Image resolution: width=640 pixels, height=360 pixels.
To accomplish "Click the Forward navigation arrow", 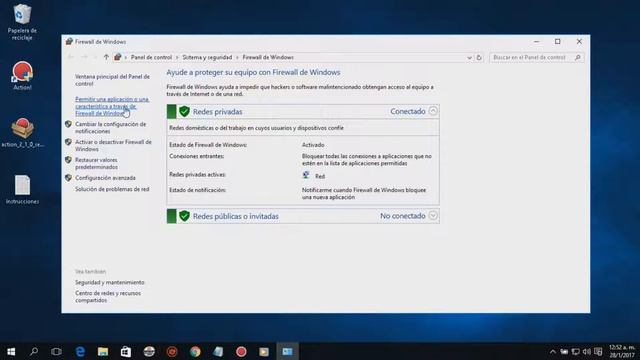I will [x=84, y=57].
